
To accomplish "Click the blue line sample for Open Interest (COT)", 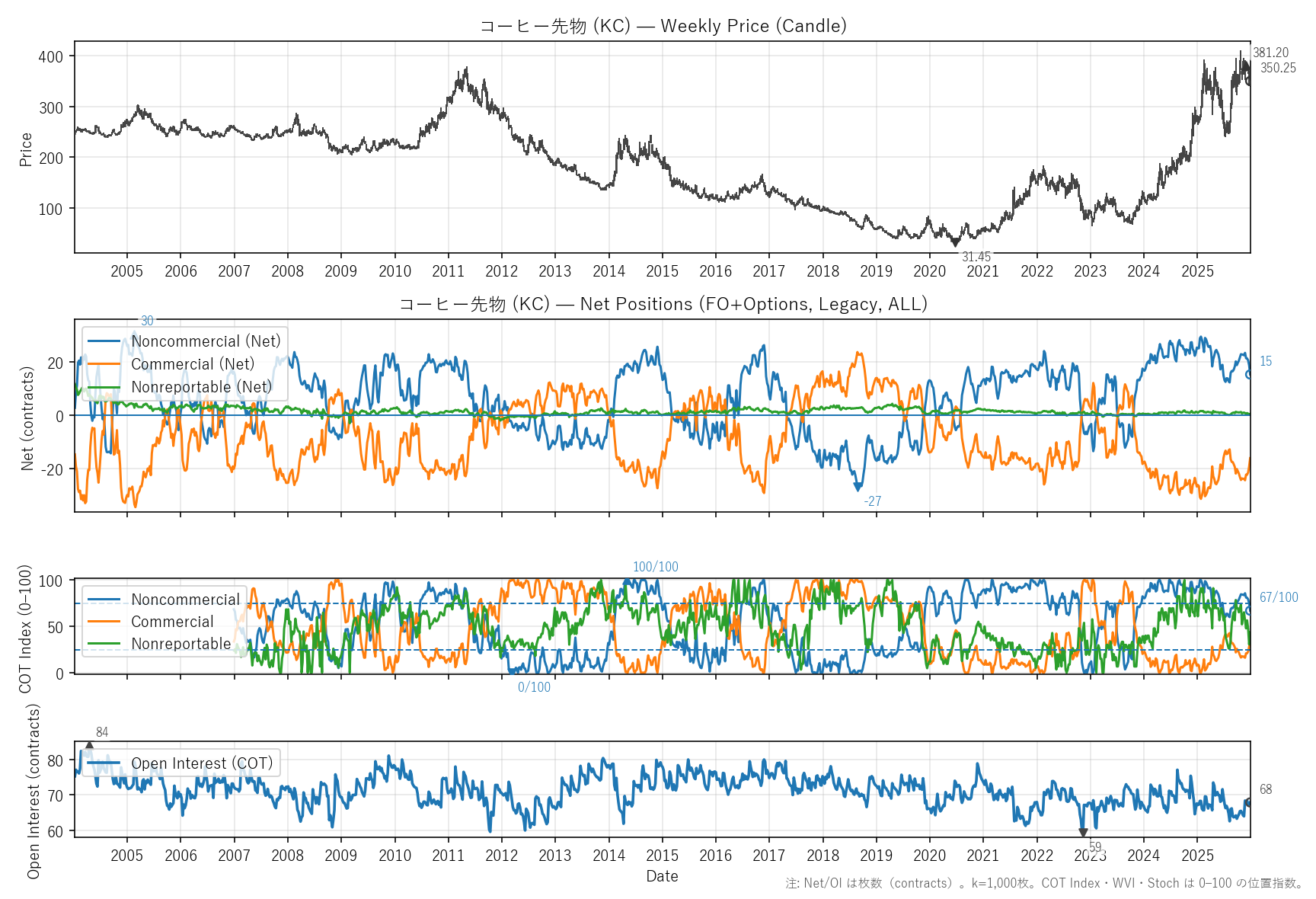I will 104,763.
